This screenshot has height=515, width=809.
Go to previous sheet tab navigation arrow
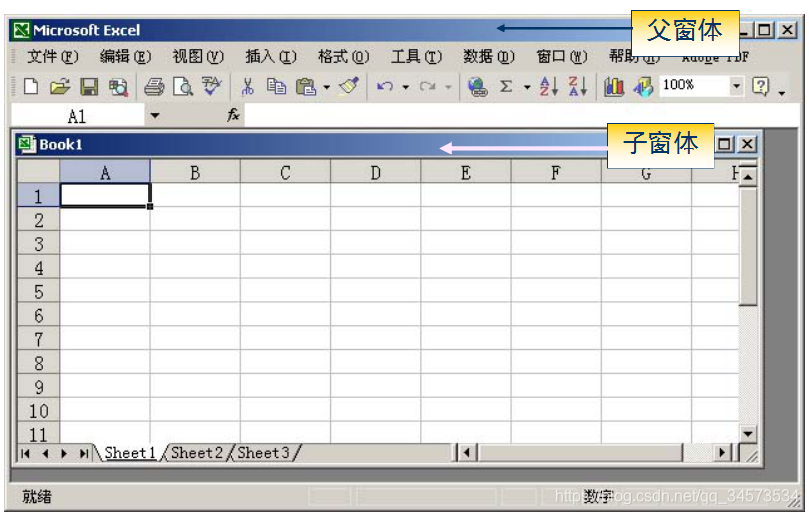point(45,453)
